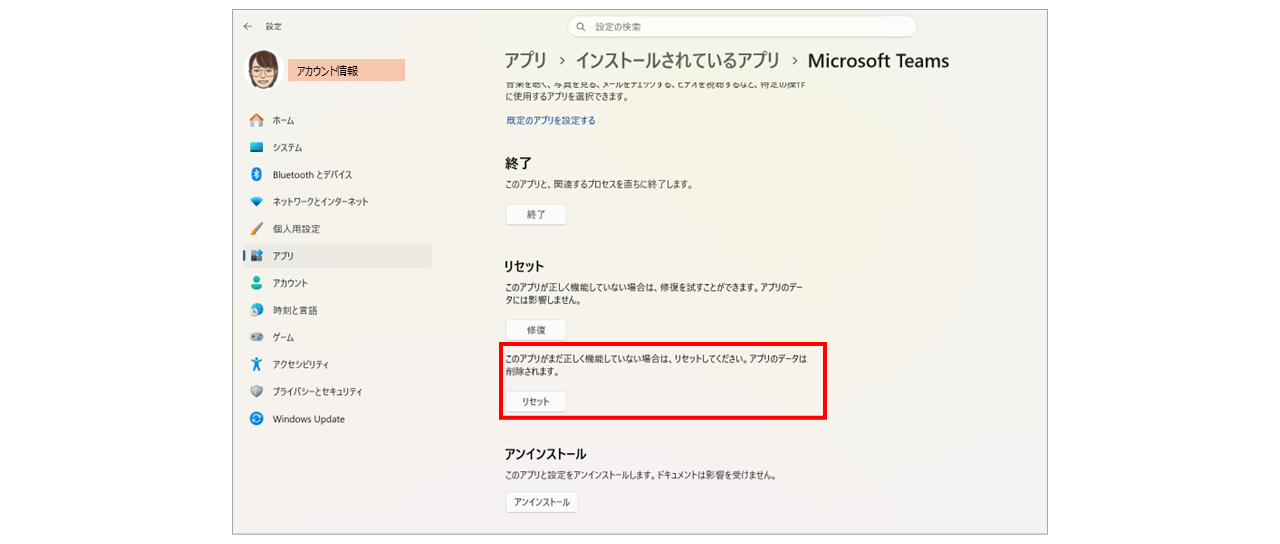Click the Windows Update sync icon

click(256, 419)
